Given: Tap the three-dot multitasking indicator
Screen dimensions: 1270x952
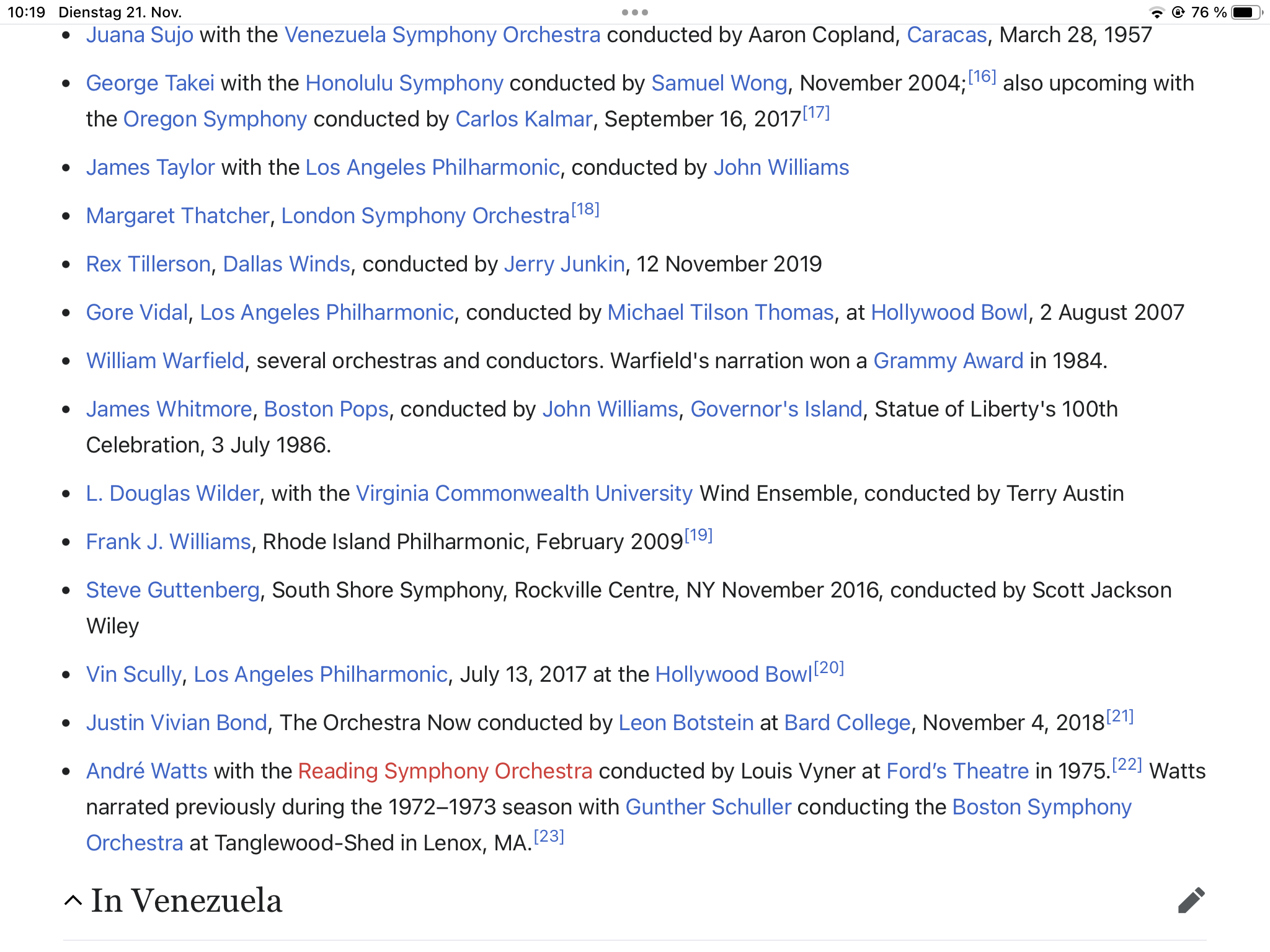Looking at the screenshot, I should pos(635,12).
